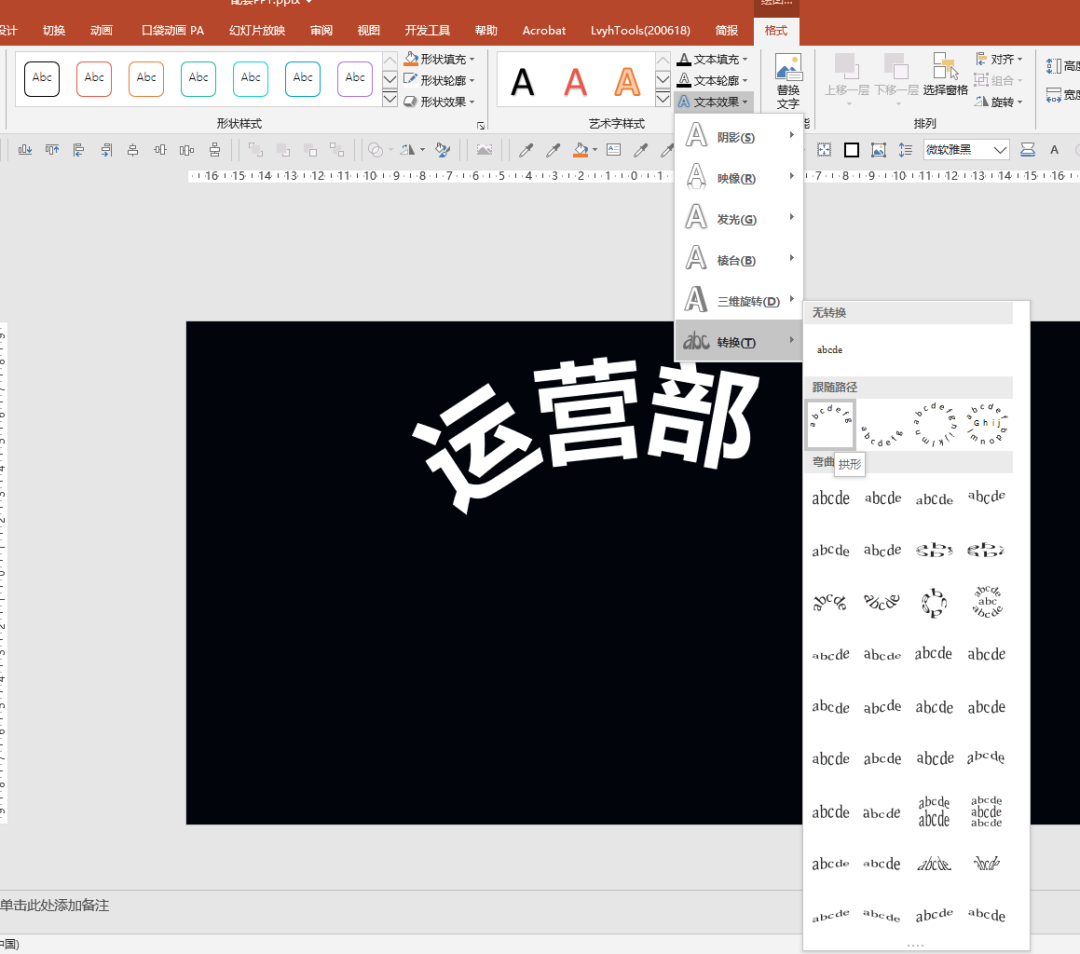The height and width of the screenshot is (954, 1080).
Task: Open the 幻灯片放映 tab
Action: [257, 30]
